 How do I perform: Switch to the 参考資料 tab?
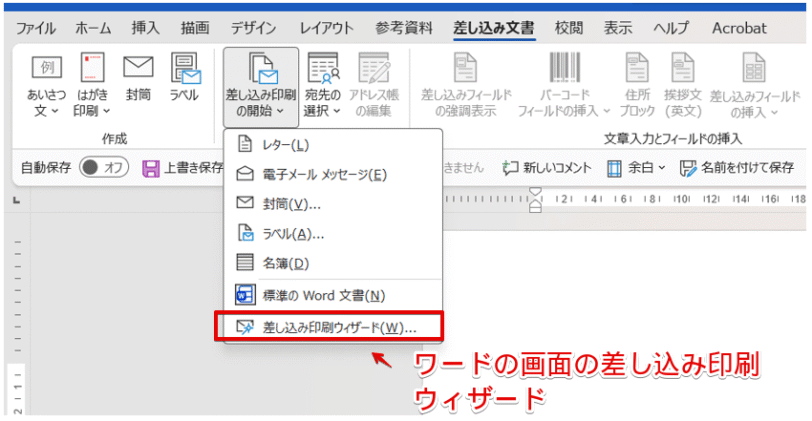click(404, 28)
